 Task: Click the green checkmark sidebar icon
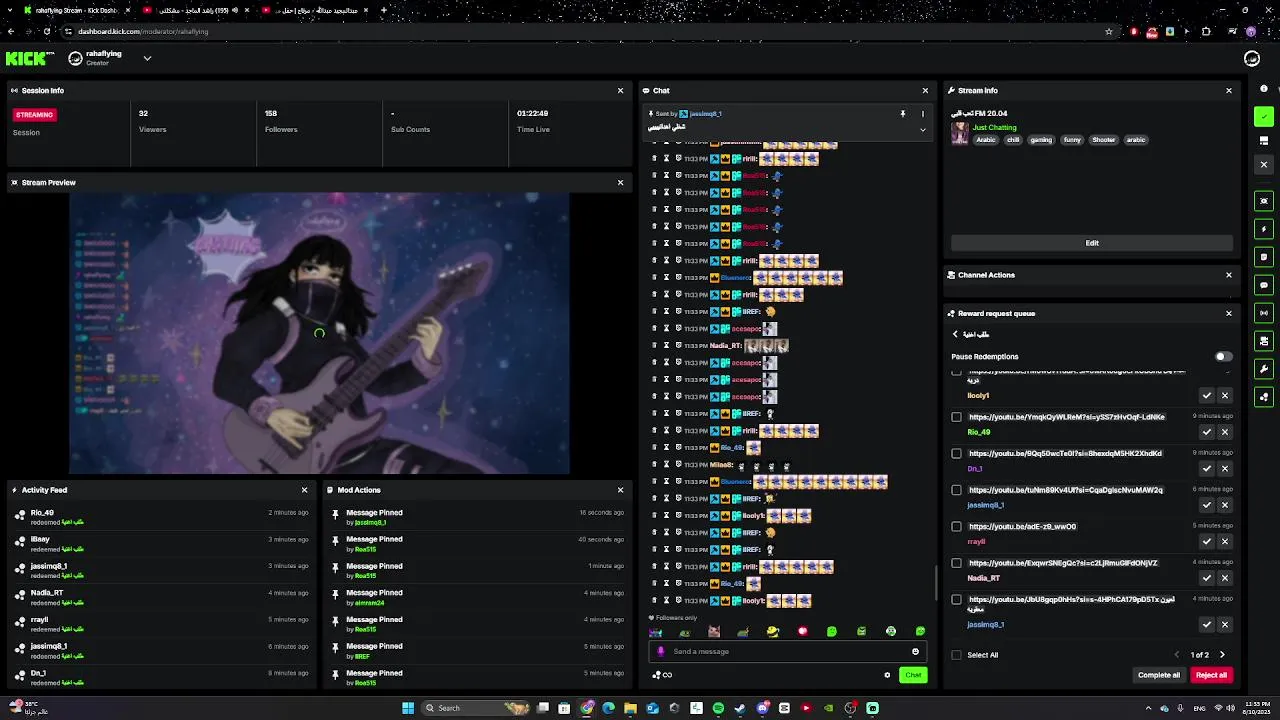click(x=1264, y=117)
